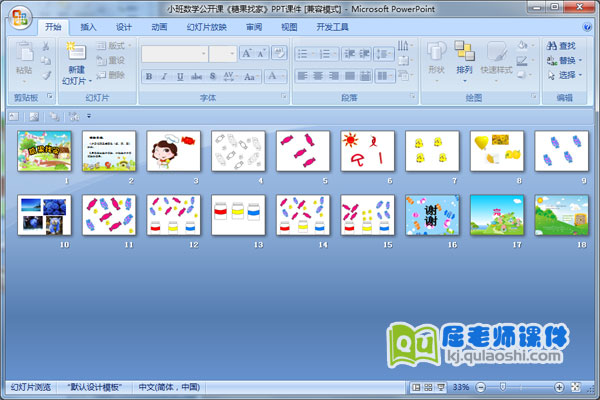Viewport: 600px width, 400px height.
Task: Select slide 16 thank-you thumbnail
Action: tap(432, 215)
